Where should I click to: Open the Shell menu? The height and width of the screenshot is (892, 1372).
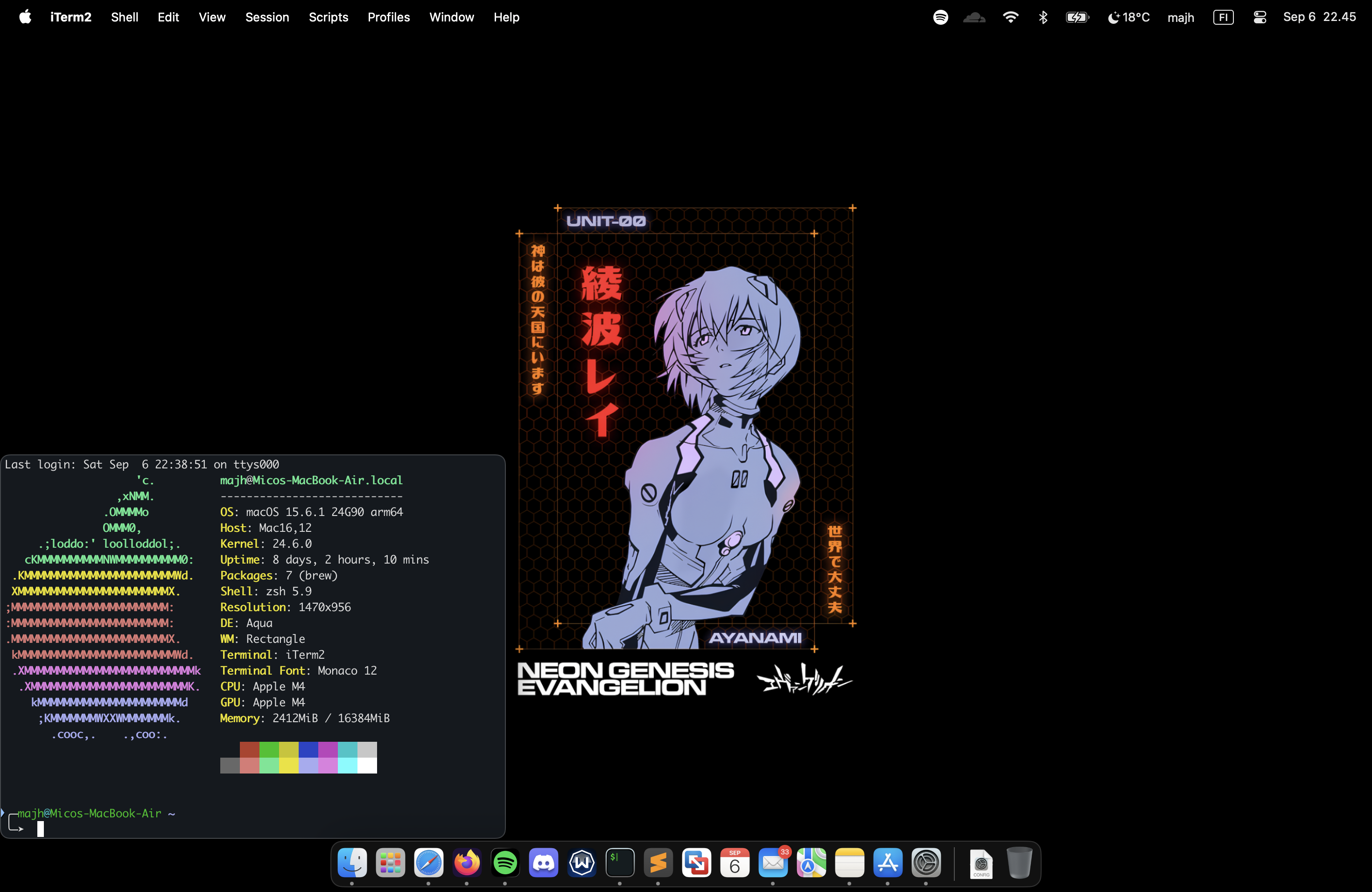[x=125, y=17]
